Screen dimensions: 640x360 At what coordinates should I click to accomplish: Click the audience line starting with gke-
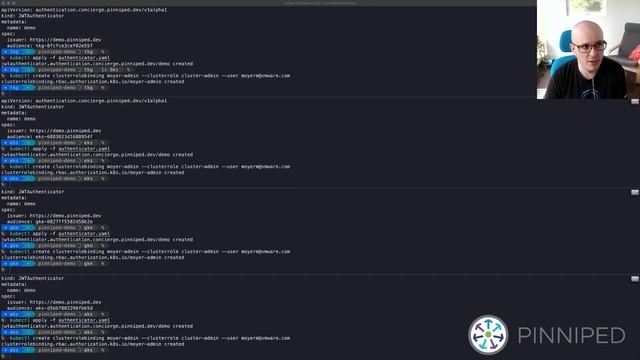click(x=50, y=222)
